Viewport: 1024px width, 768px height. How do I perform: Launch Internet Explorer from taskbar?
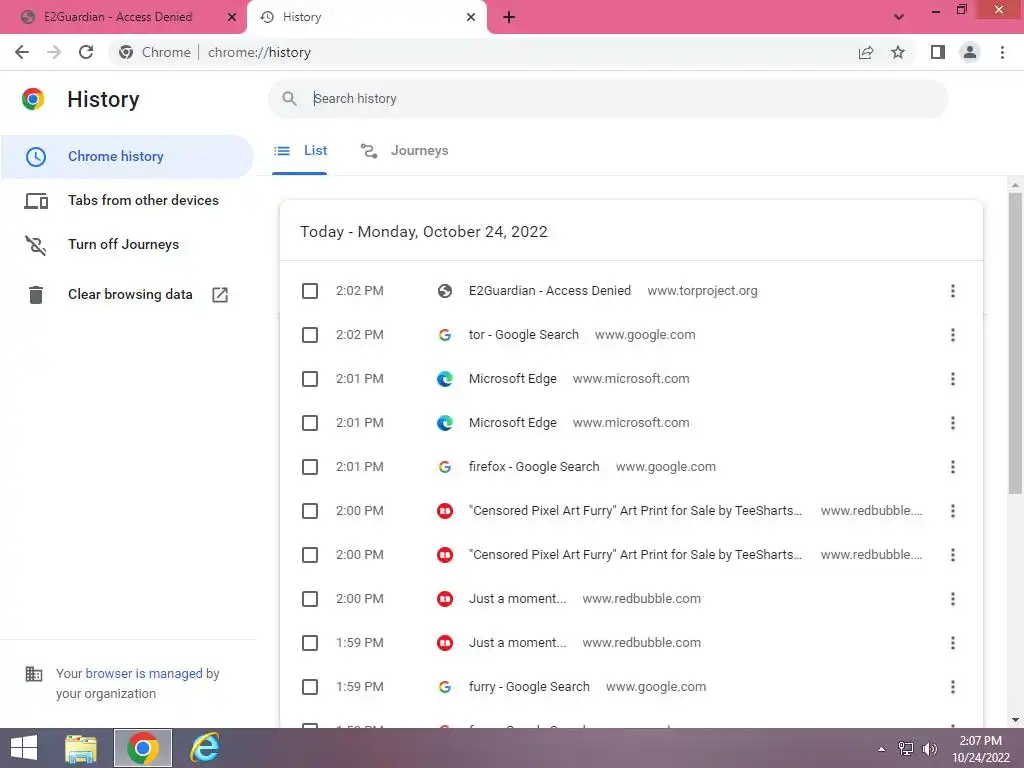pyautogui.click(x=204, y=748)
